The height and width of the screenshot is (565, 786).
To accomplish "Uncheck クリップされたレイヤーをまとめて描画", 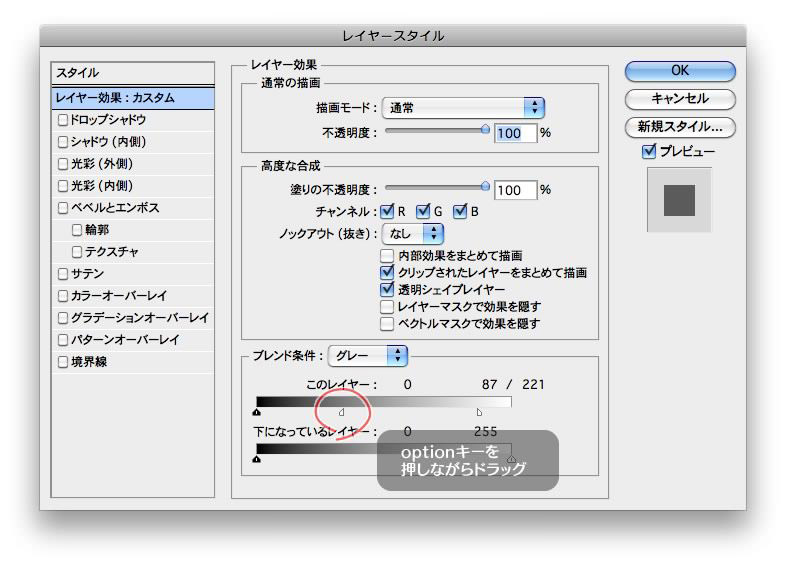I will coord(386,273).
